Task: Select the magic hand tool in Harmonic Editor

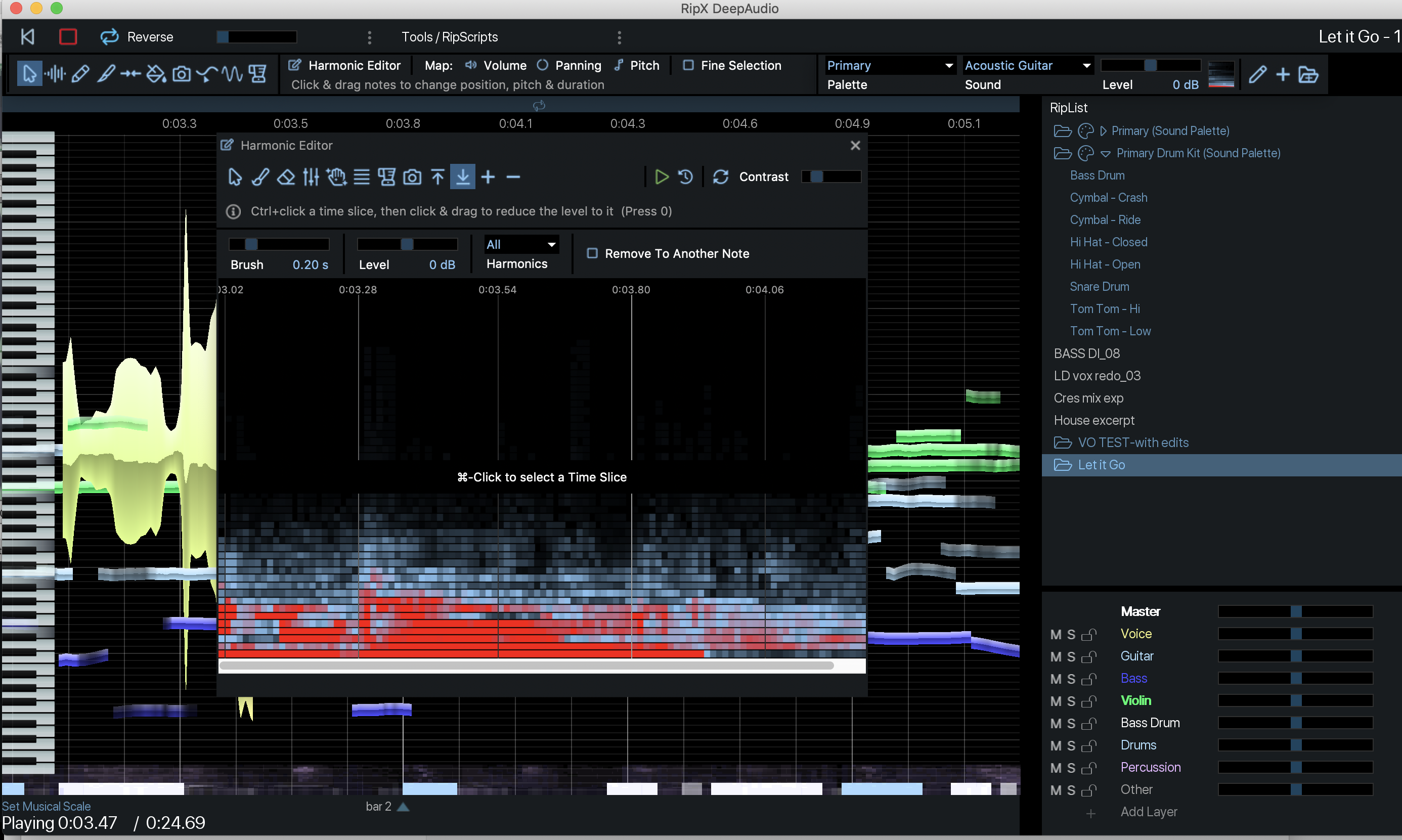Action: pos(336,177)
